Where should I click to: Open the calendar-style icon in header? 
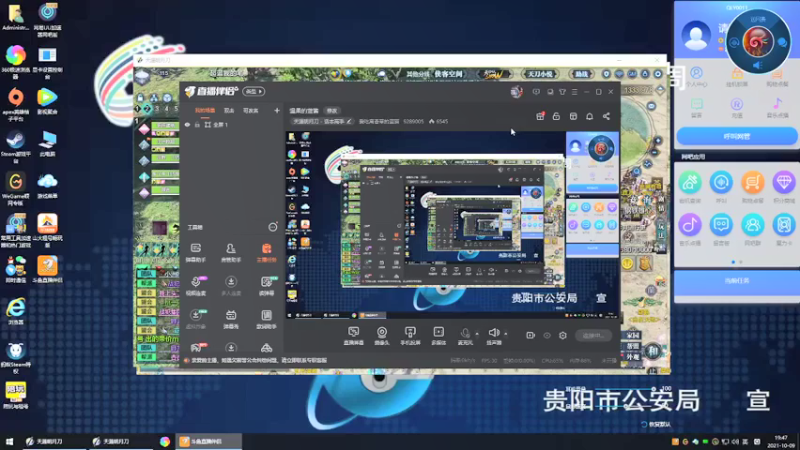[x=573, y=116]
